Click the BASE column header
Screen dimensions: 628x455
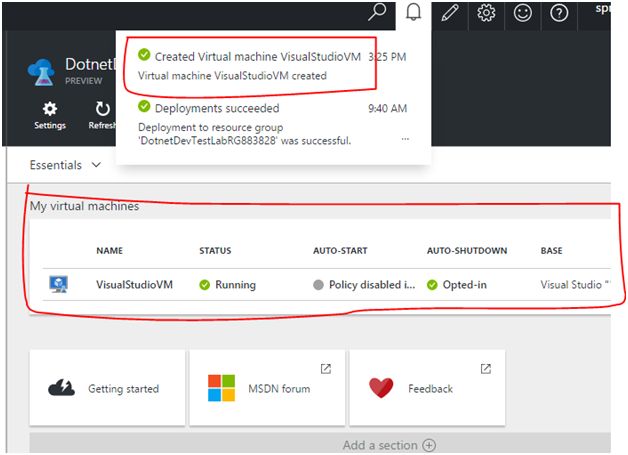[x=552, y=251]
